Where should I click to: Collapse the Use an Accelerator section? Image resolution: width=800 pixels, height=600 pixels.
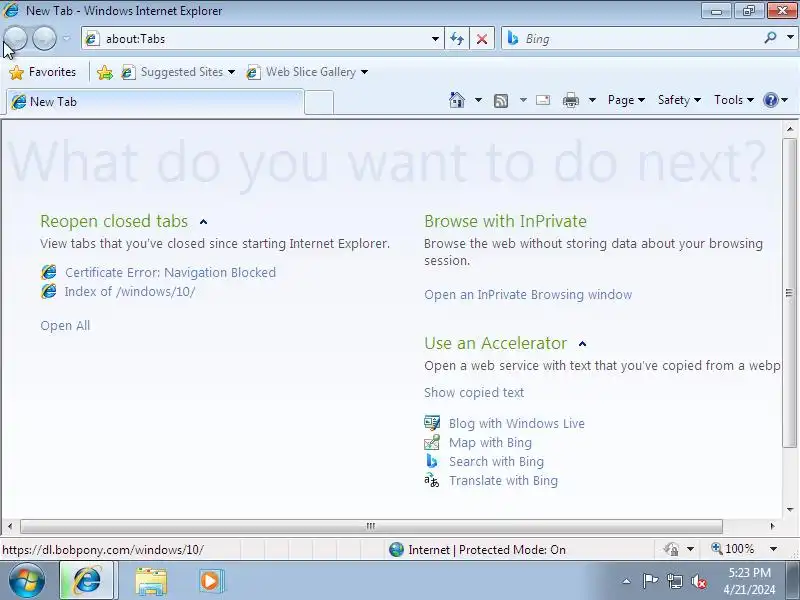583,344
